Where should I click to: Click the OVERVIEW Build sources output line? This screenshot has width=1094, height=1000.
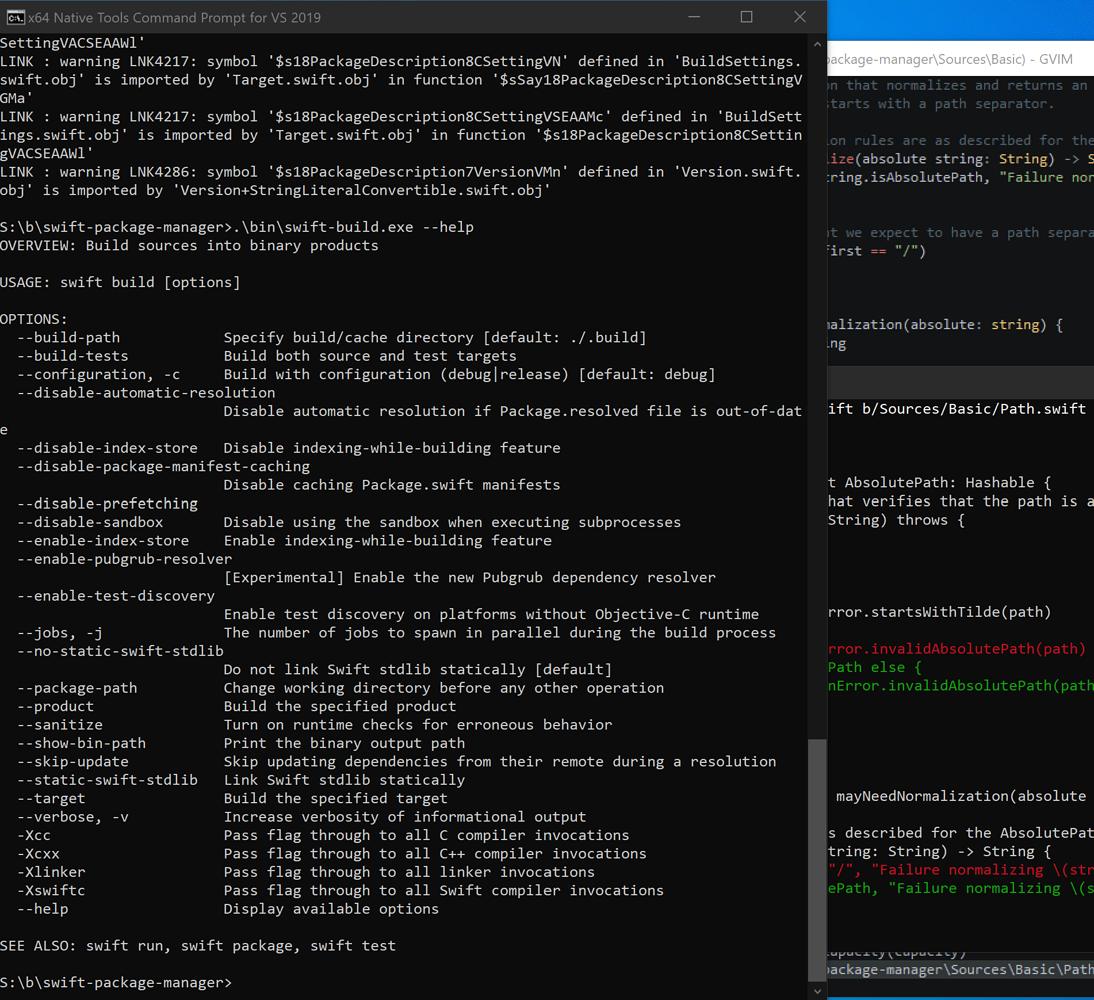point(180,245)
